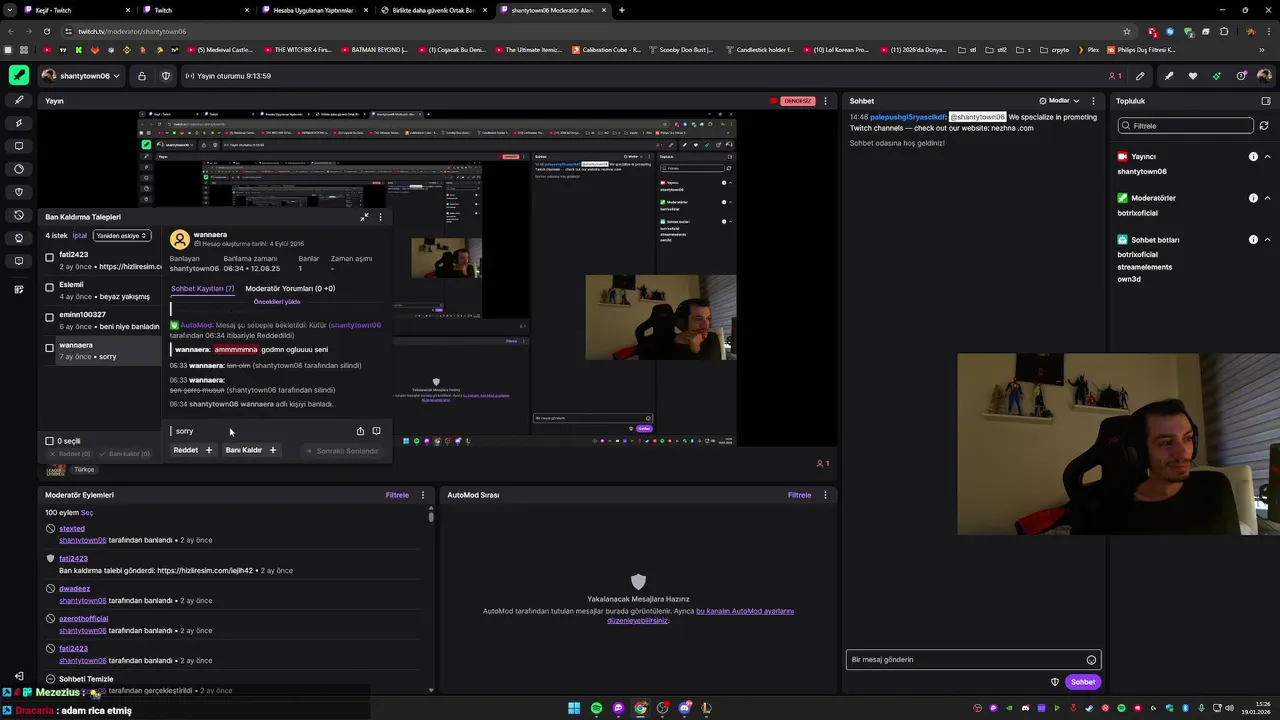
Task: Click the stexted username link
Action: click(x=72, y=529)
